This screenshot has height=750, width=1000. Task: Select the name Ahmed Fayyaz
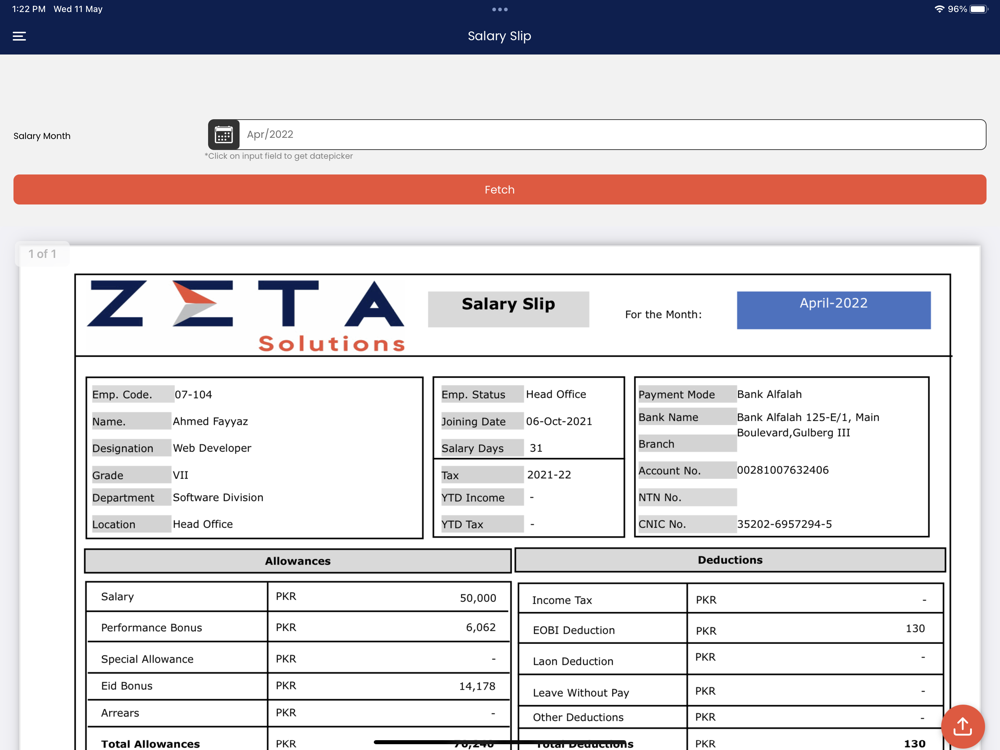pos(210,422)
